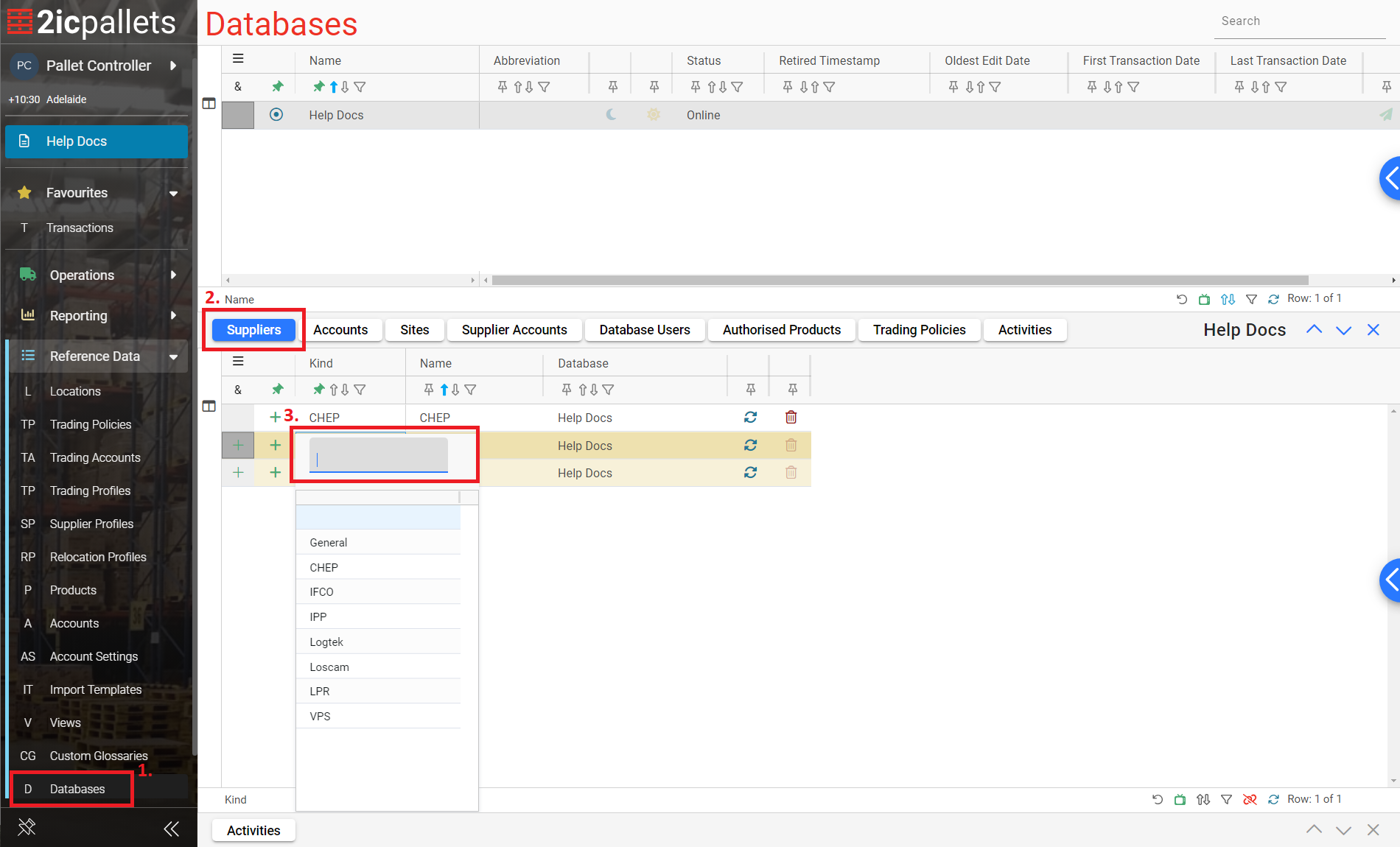Click the red delete trash icon for CHEP row

point(791,418)
